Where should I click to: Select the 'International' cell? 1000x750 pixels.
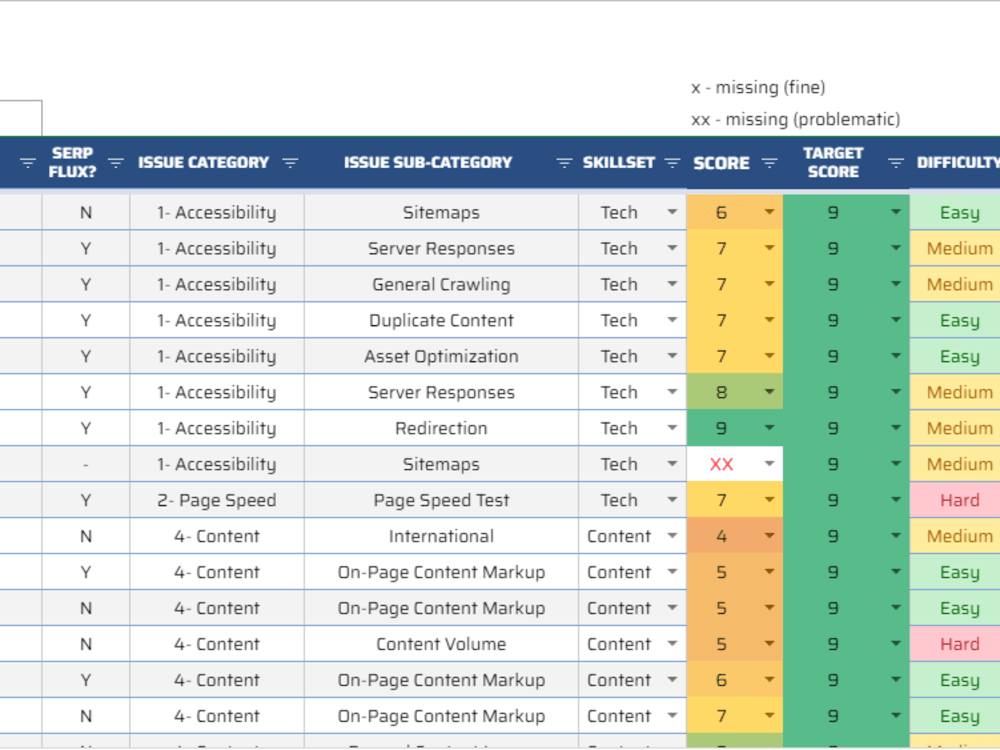click(441, 536)
